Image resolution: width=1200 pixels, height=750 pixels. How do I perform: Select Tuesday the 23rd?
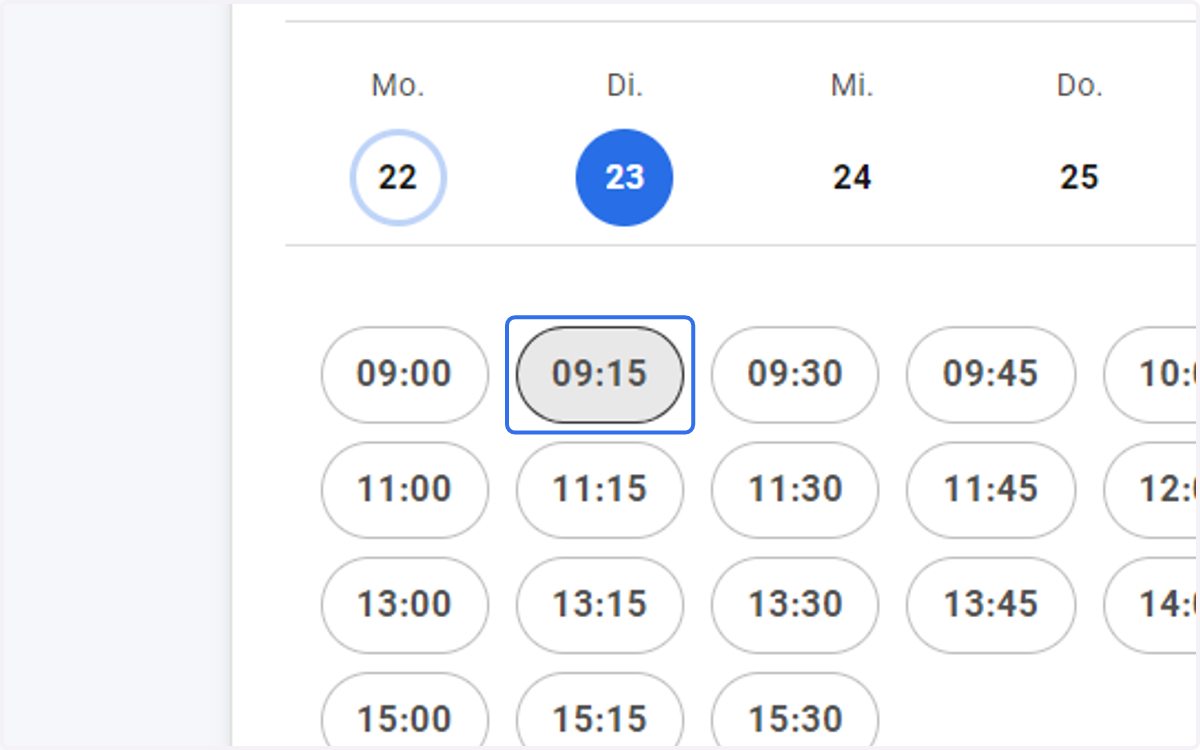click(624, 178)
